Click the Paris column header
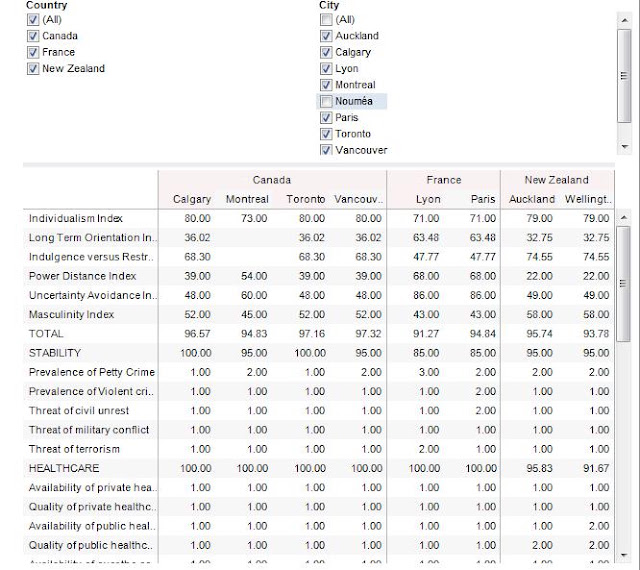This screenshot has width=640, height=570. pos(483,199)
